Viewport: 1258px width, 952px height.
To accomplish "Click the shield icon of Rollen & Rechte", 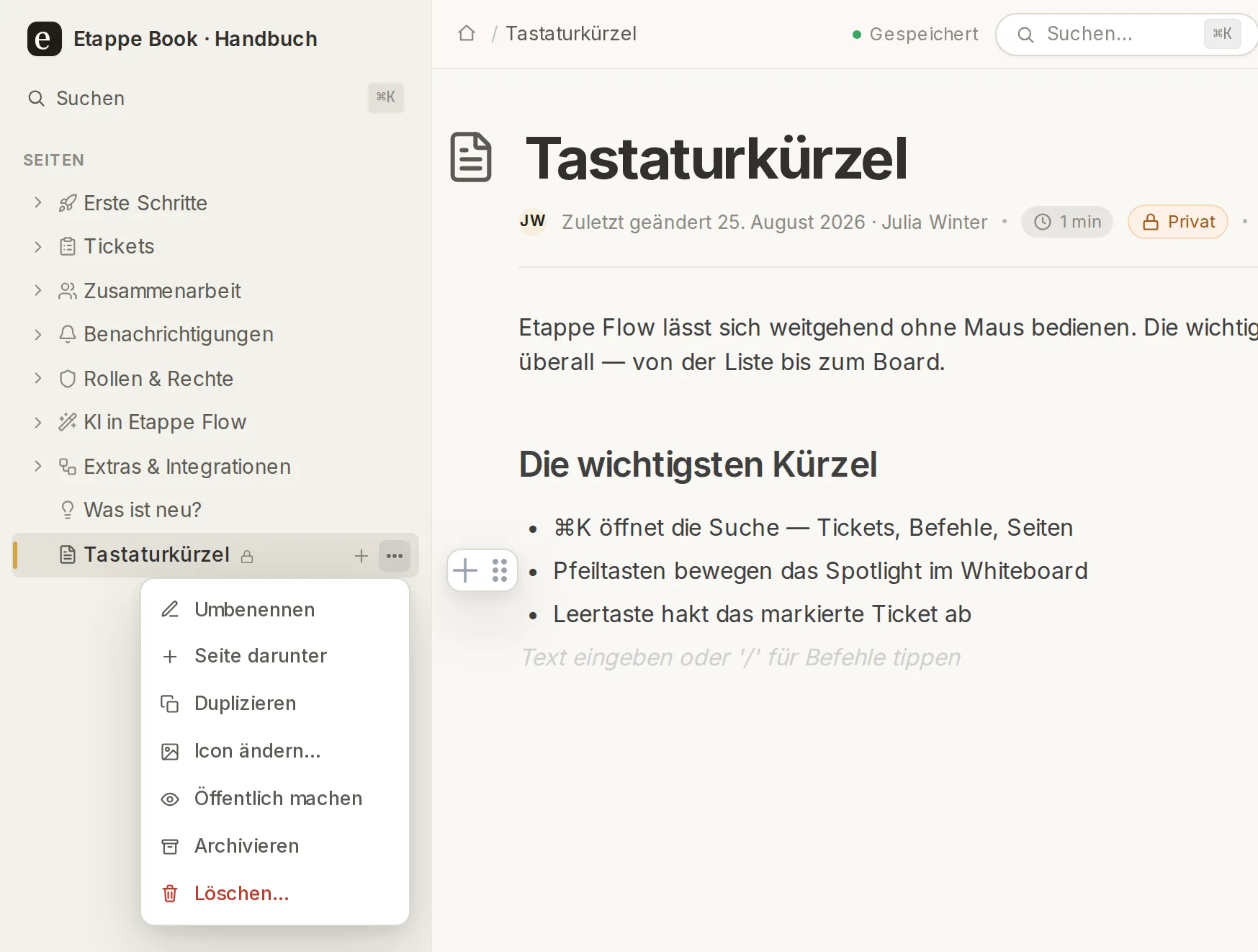I will [x=67, y=379].
